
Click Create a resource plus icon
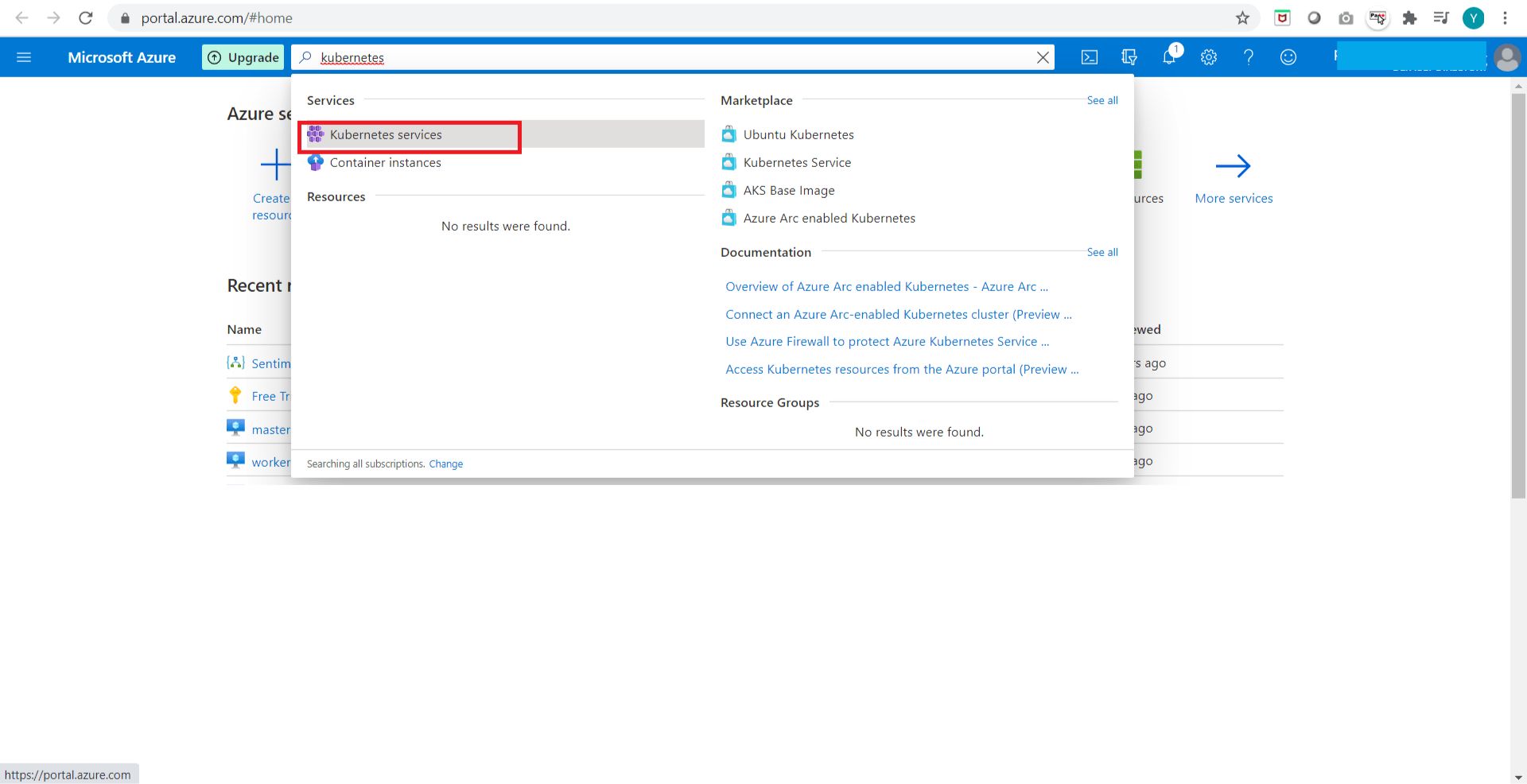275,165
